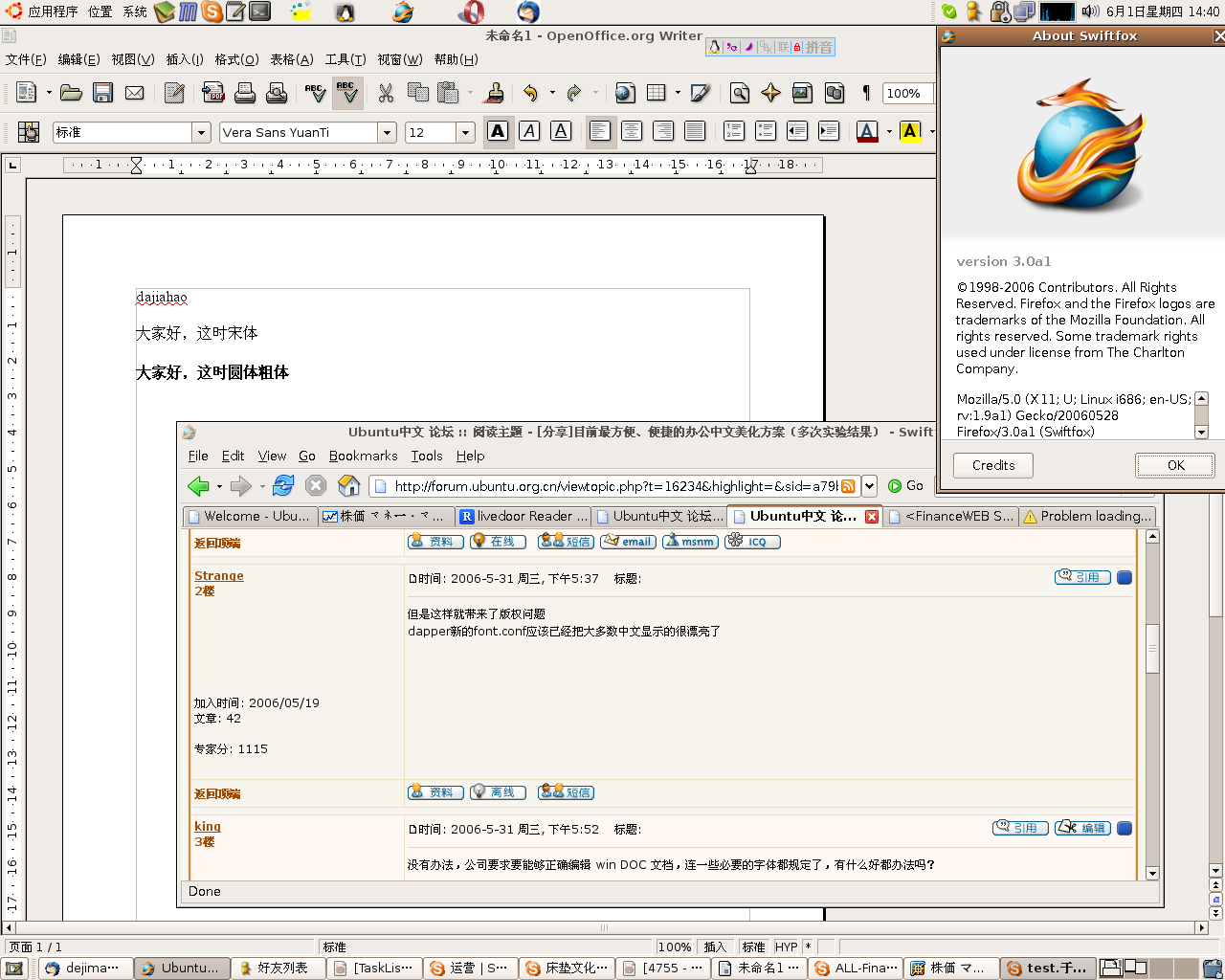Screen dimensions: 1225x980
Task: Open the Gallery in Writer
Action: 802,93
